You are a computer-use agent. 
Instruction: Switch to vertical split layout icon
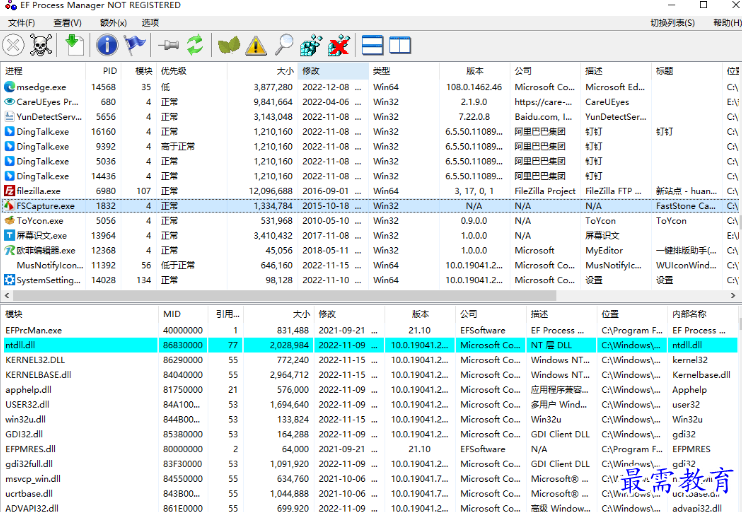tap(400, 45)
